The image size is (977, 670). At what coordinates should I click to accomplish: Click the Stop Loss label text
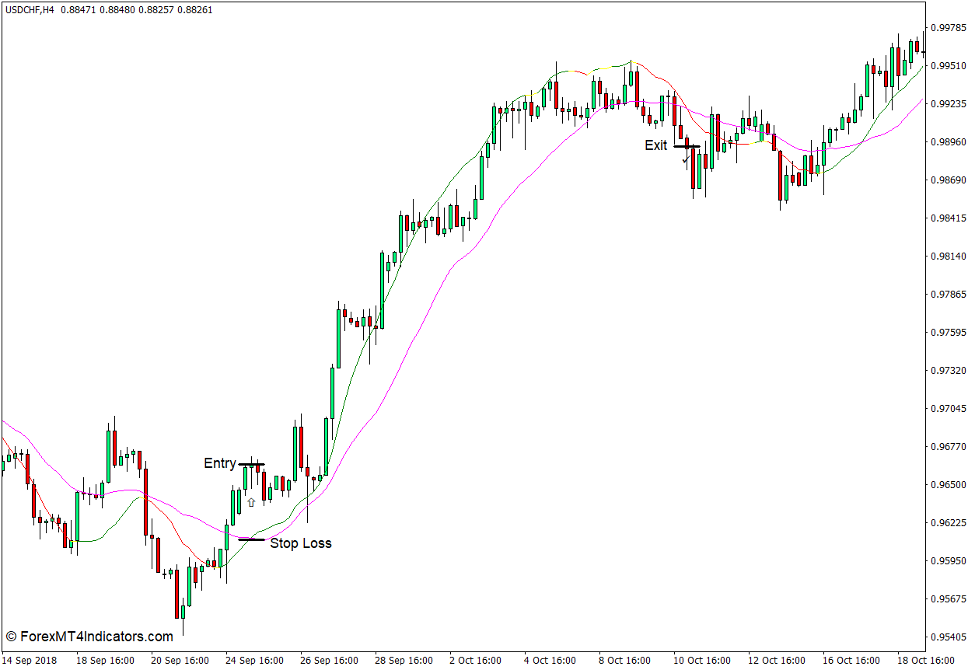(302, 543)
